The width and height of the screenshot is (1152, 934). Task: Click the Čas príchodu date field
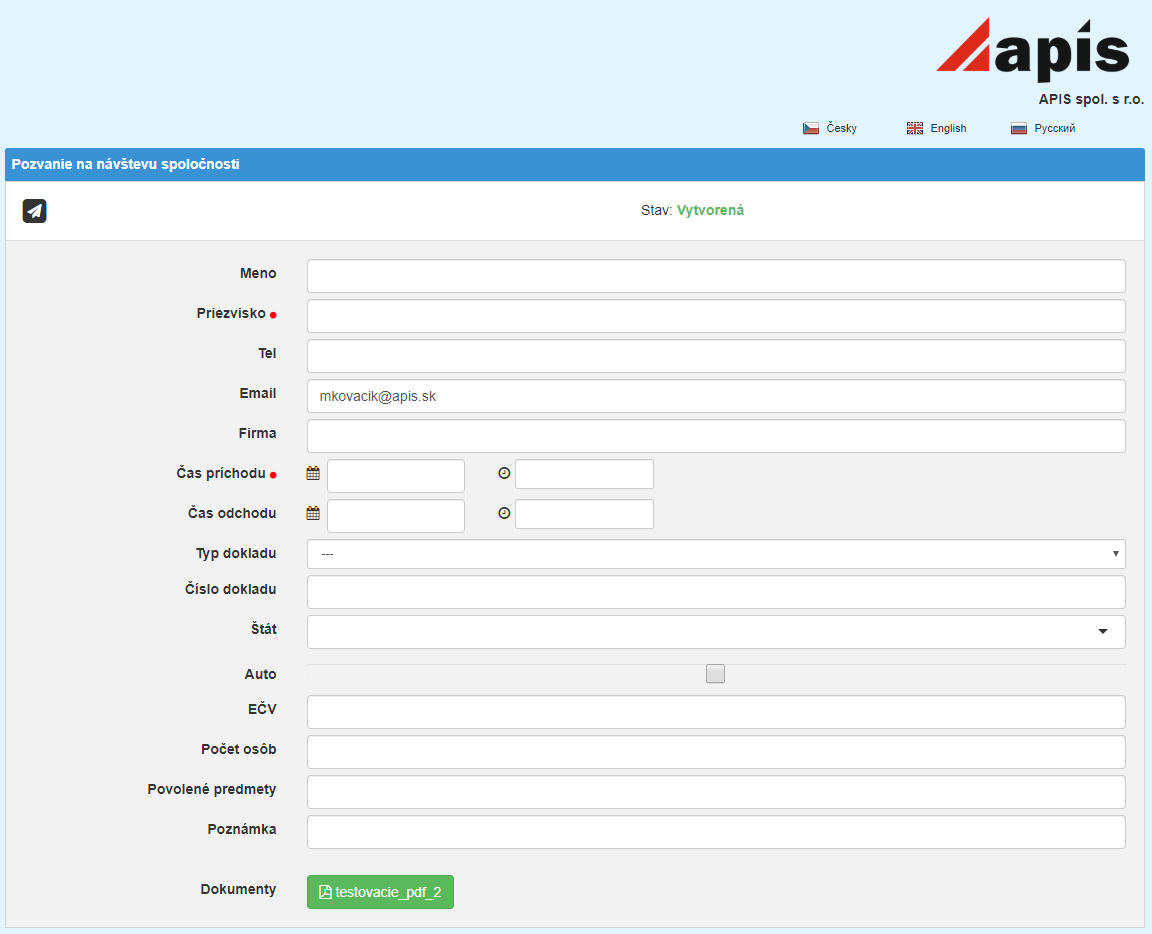click(396, 476)
